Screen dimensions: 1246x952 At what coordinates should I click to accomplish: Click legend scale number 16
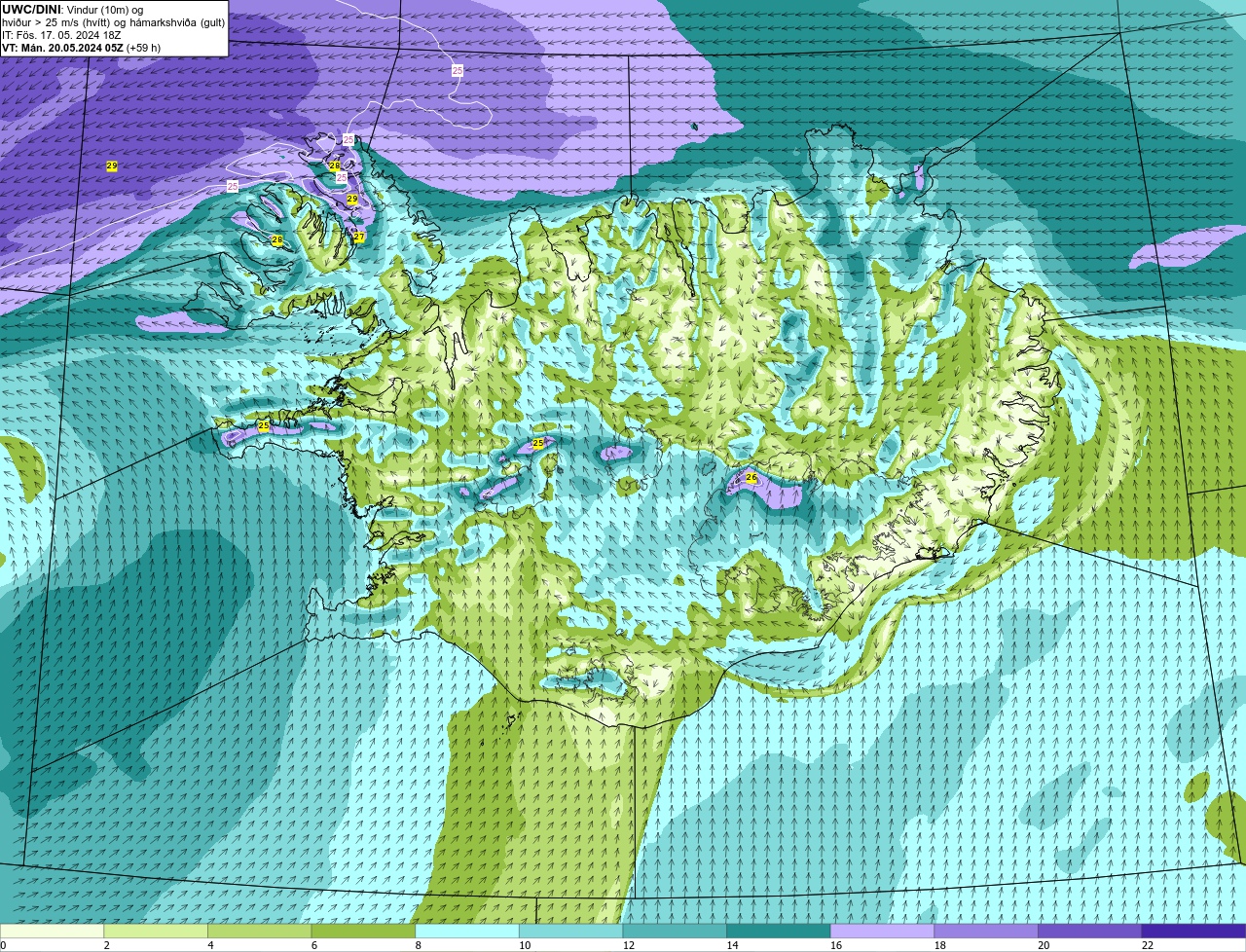point(836,945)
